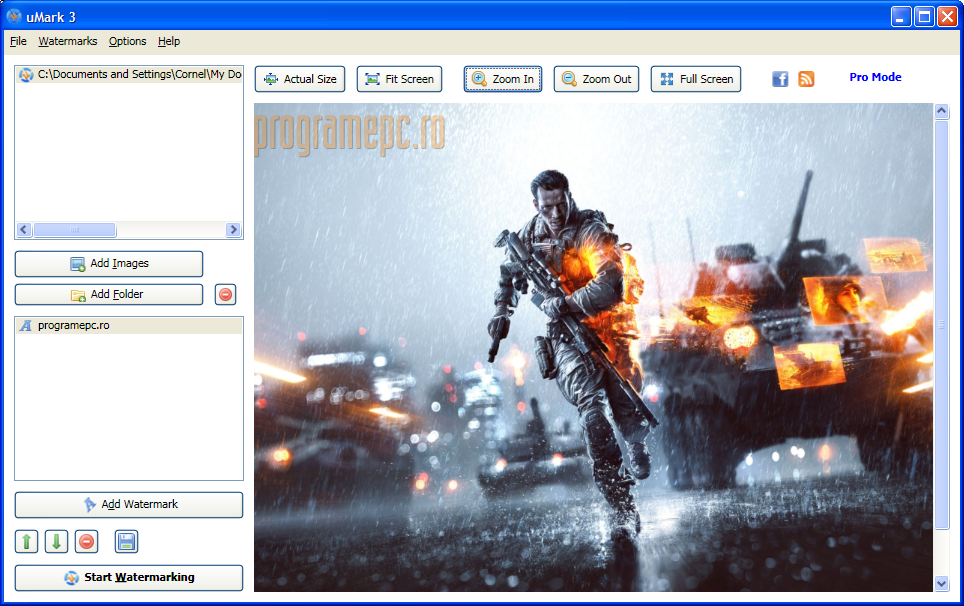Open the Watermarks menu
Viewport: 964px width, 606px height.
[68, 41]
